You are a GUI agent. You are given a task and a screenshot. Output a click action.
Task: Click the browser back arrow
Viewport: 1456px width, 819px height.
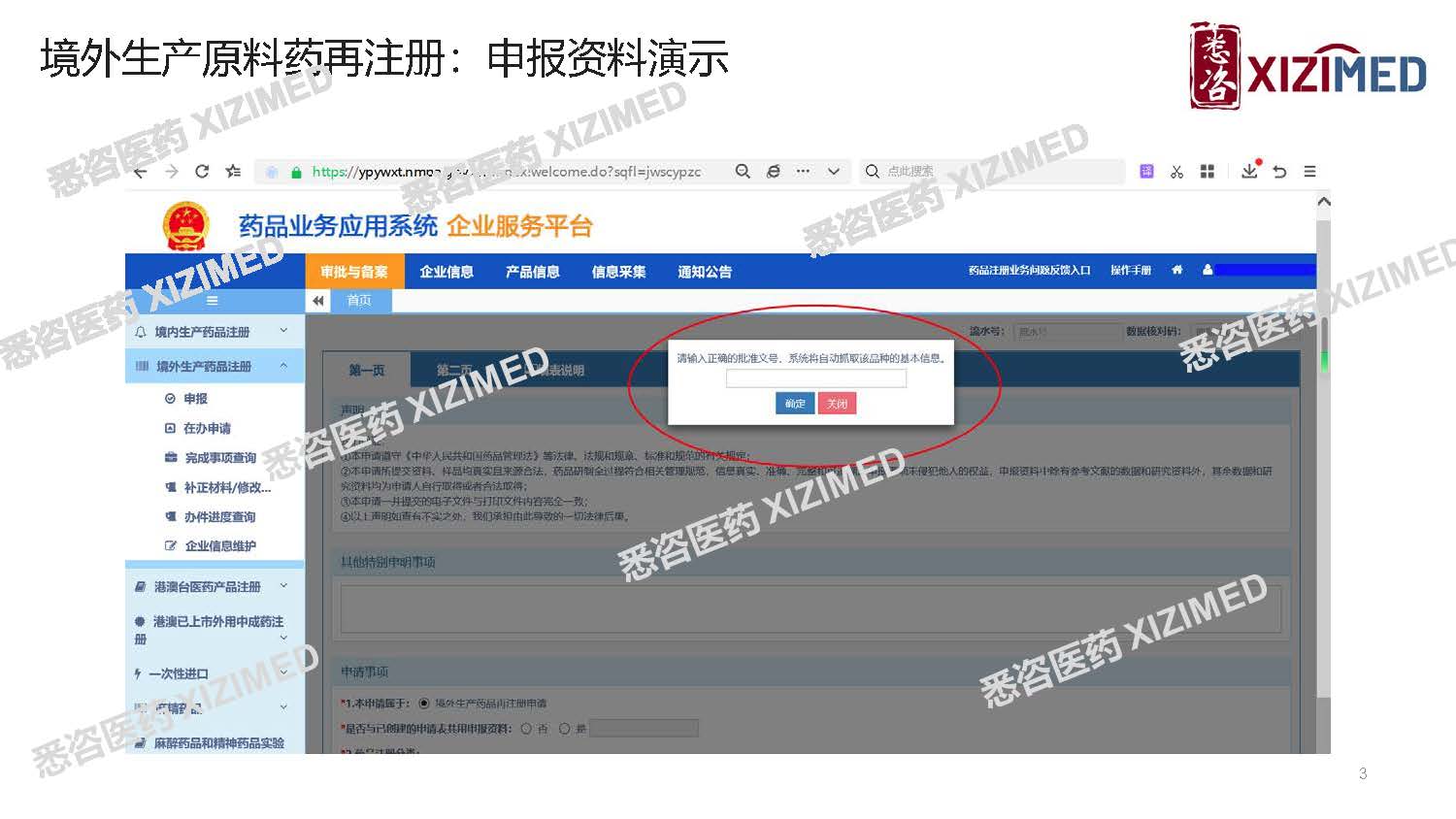[141, 172]
